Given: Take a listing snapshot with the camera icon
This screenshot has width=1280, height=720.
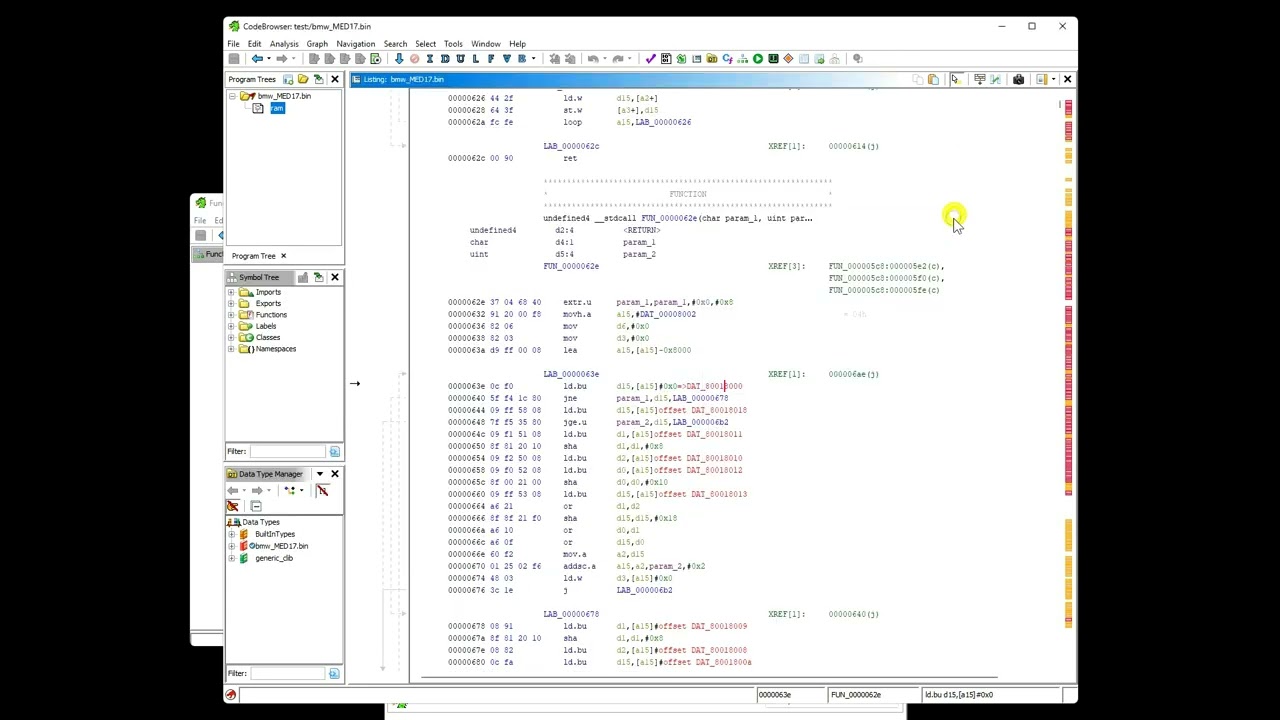Looking at the screenshot, I should coord(1018,79).
